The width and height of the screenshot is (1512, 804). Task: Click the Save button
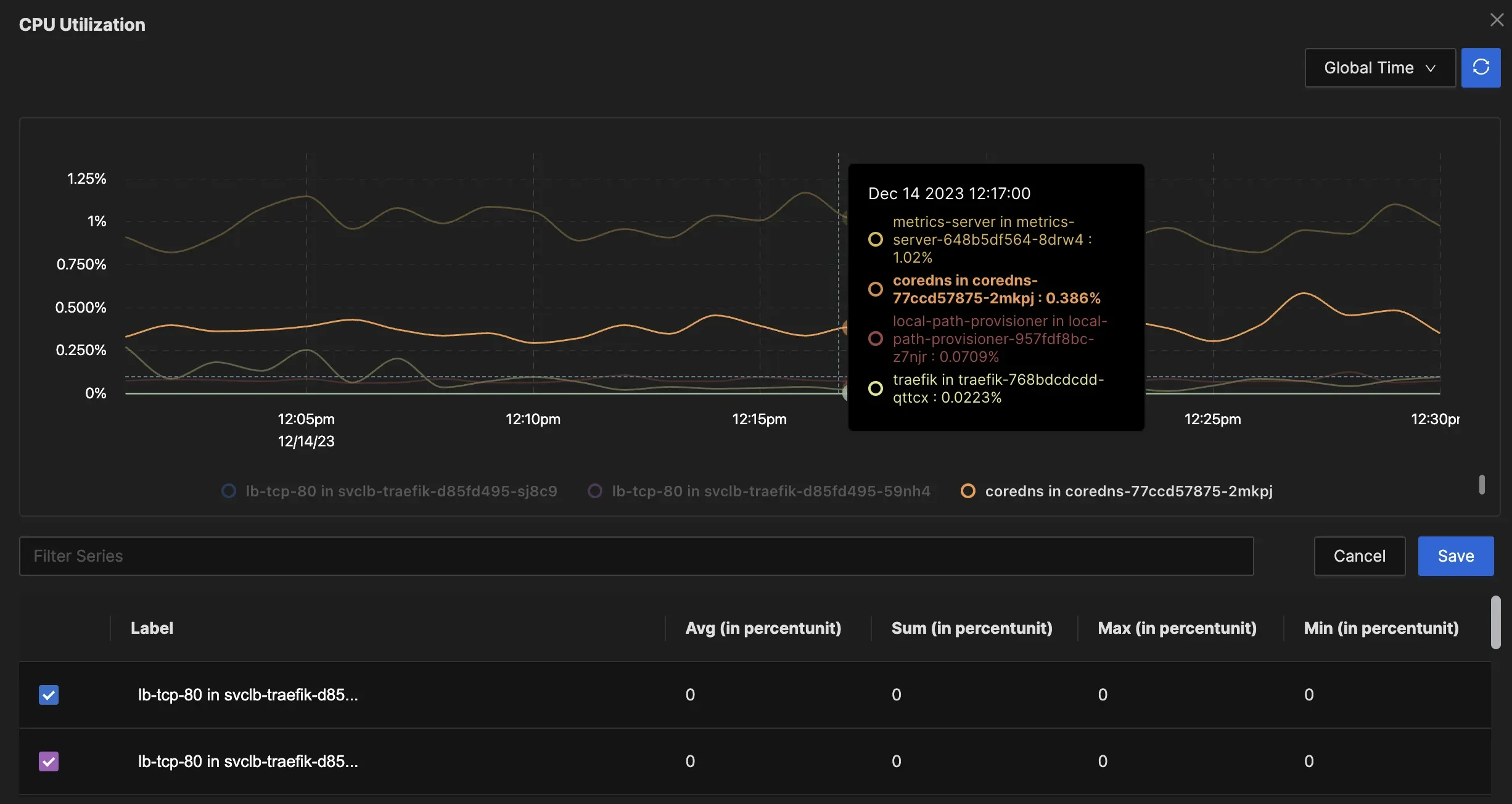[1455, 556]
